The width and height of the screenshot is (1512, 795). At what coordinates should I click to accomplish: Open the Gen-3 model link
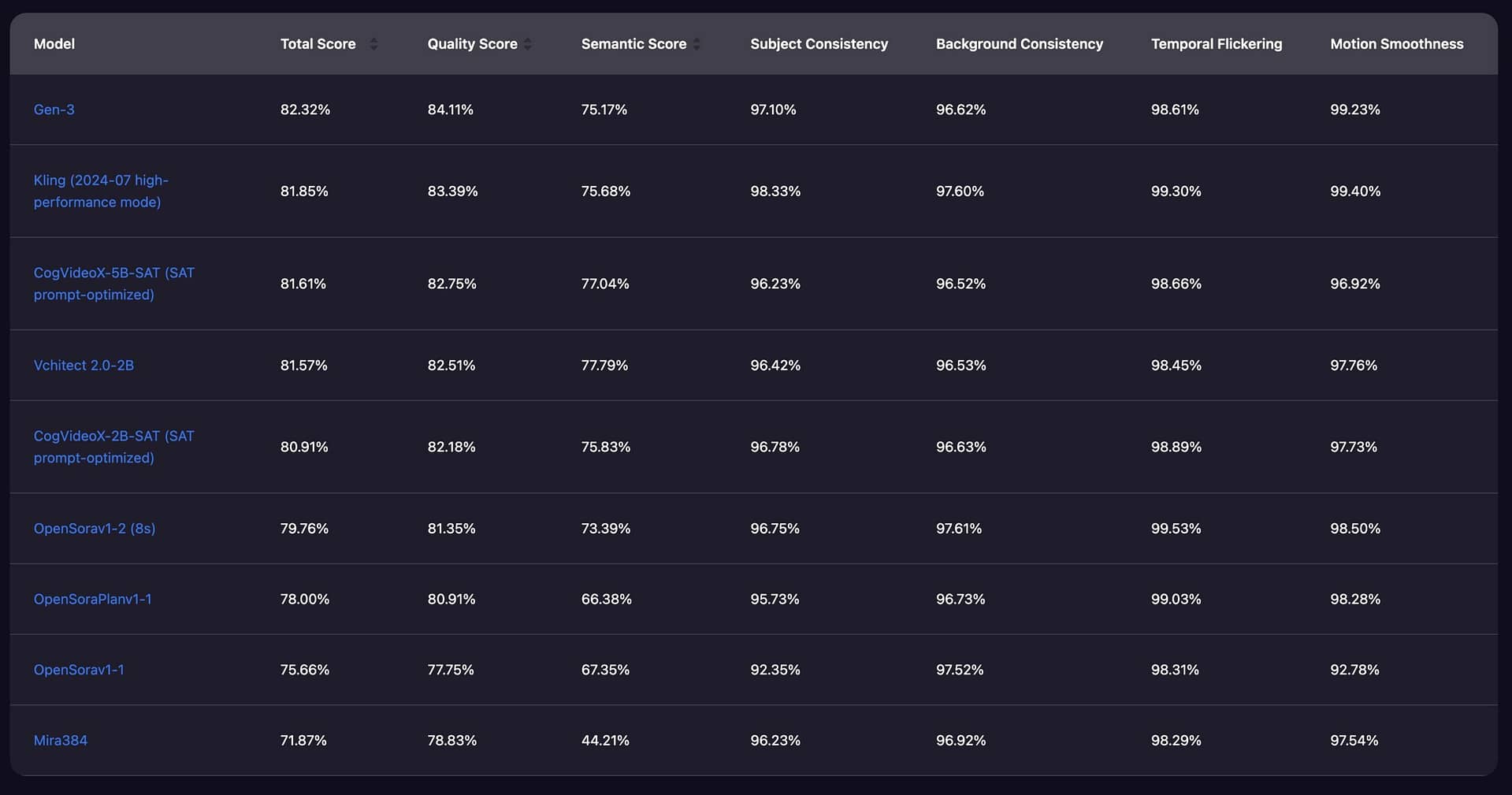(54, 110)
